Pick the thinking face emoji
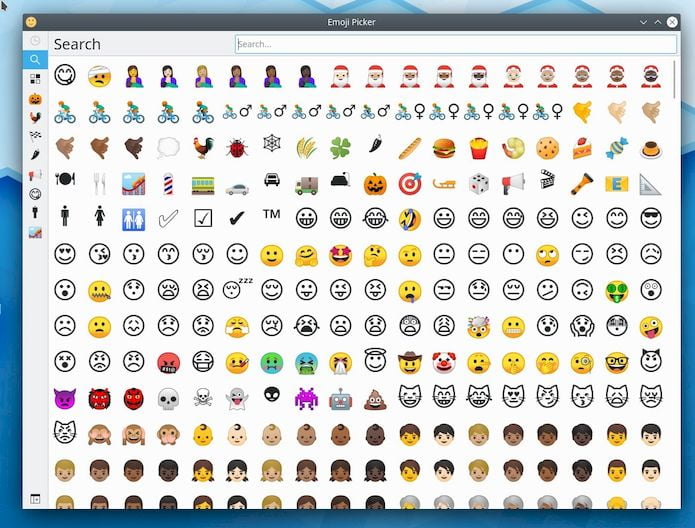Viewport: 695px width, 528px height. [x=375, y=256]
